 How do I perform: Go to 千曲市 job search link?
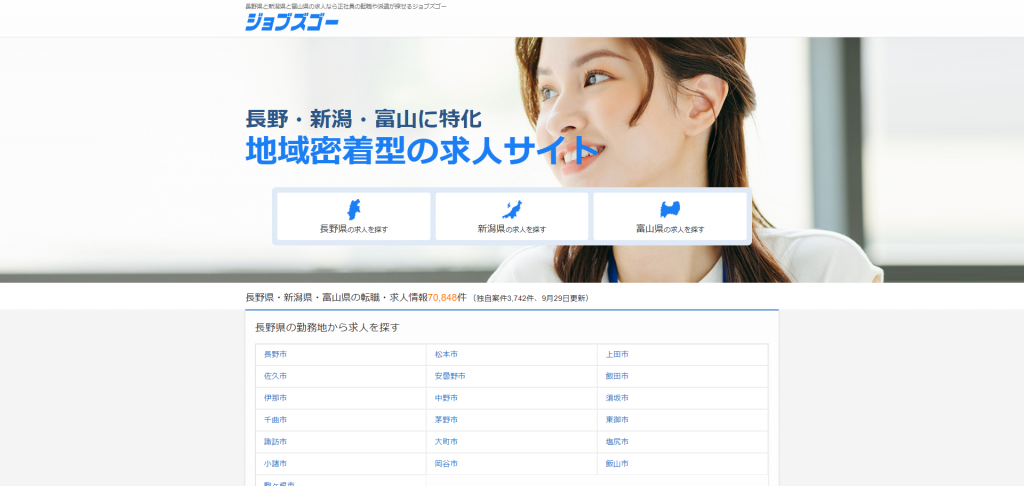(x=275, y=419)
